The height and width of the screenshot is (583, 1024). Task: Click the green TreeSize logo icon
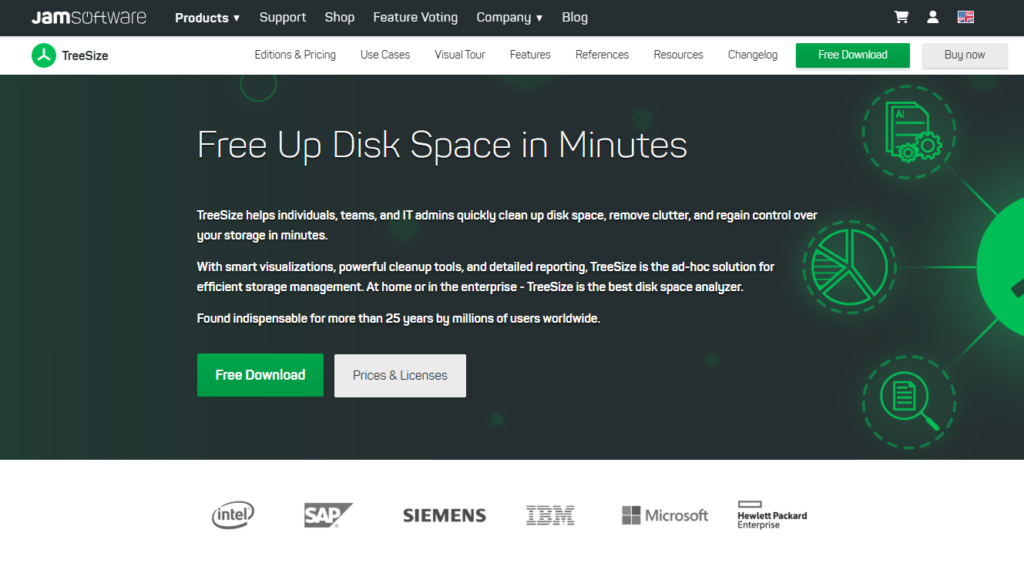tap(44, 55)
